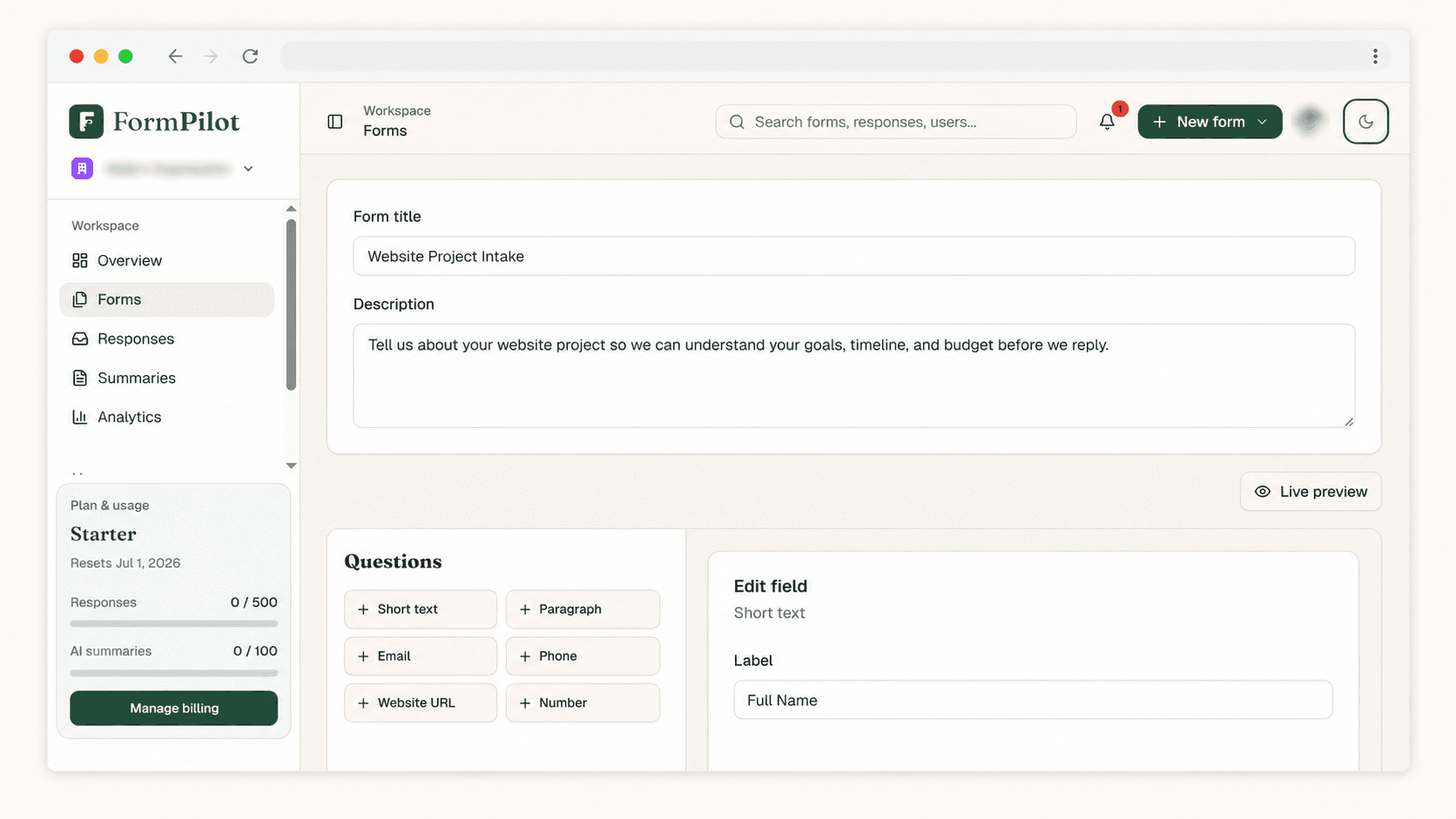Click the Questions heading
Viewport: 1456px width, 819px height.
(x=393, y=561)
